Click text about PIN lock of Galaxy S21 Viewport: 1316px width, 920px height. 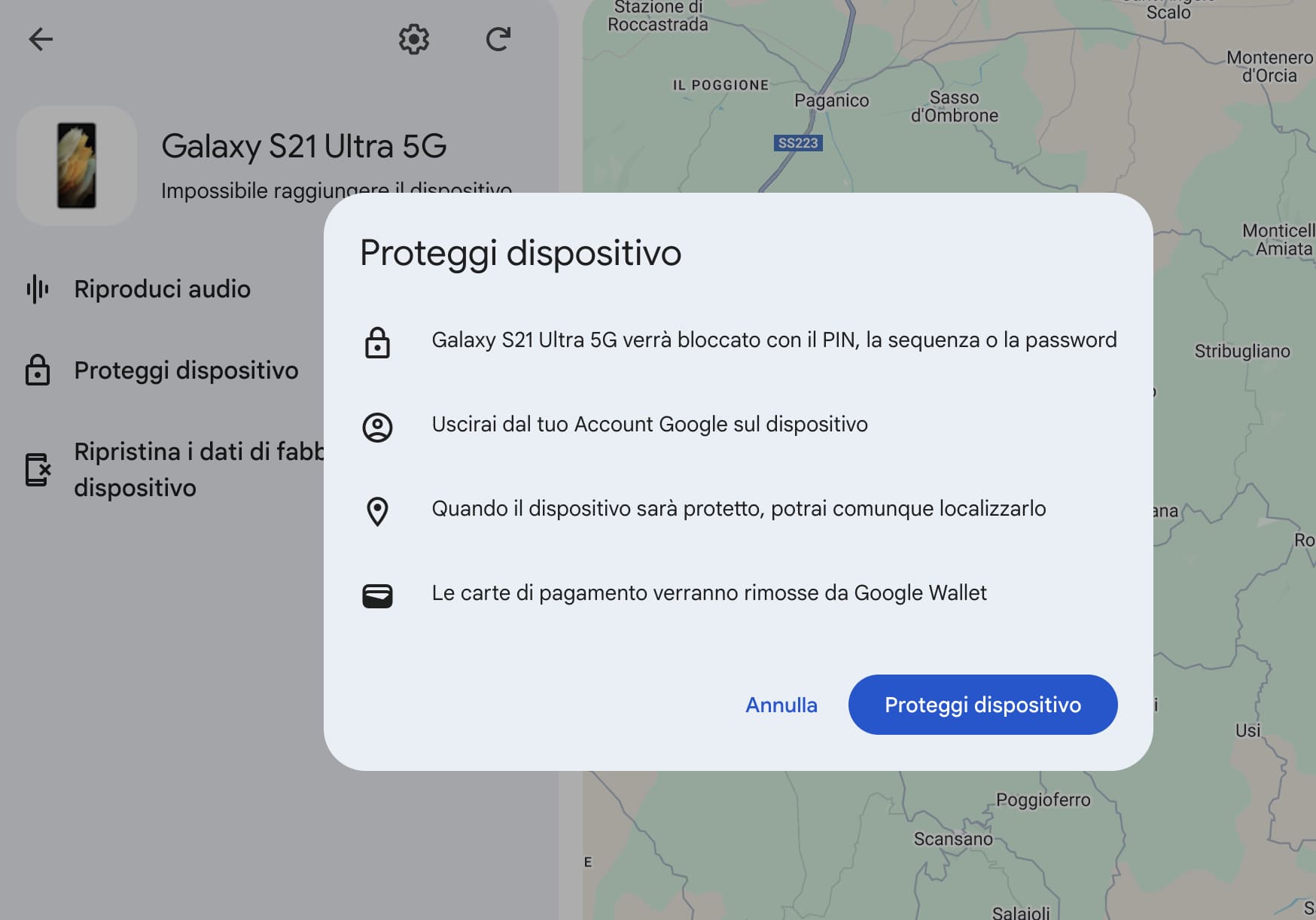(x=774, y=340)
